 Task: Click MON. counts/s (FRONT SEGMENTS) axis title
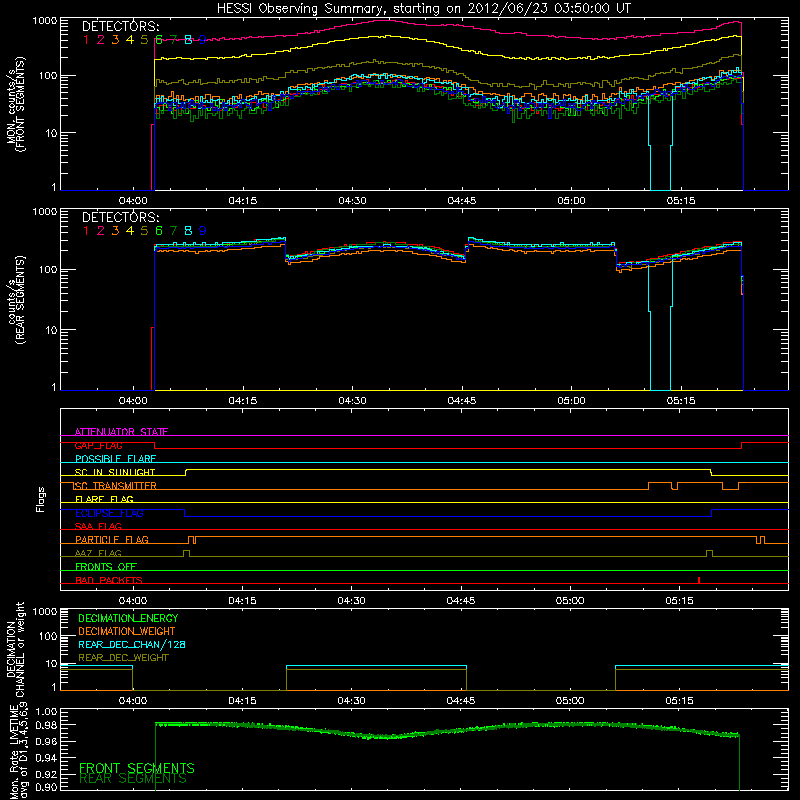click(15, 104)
